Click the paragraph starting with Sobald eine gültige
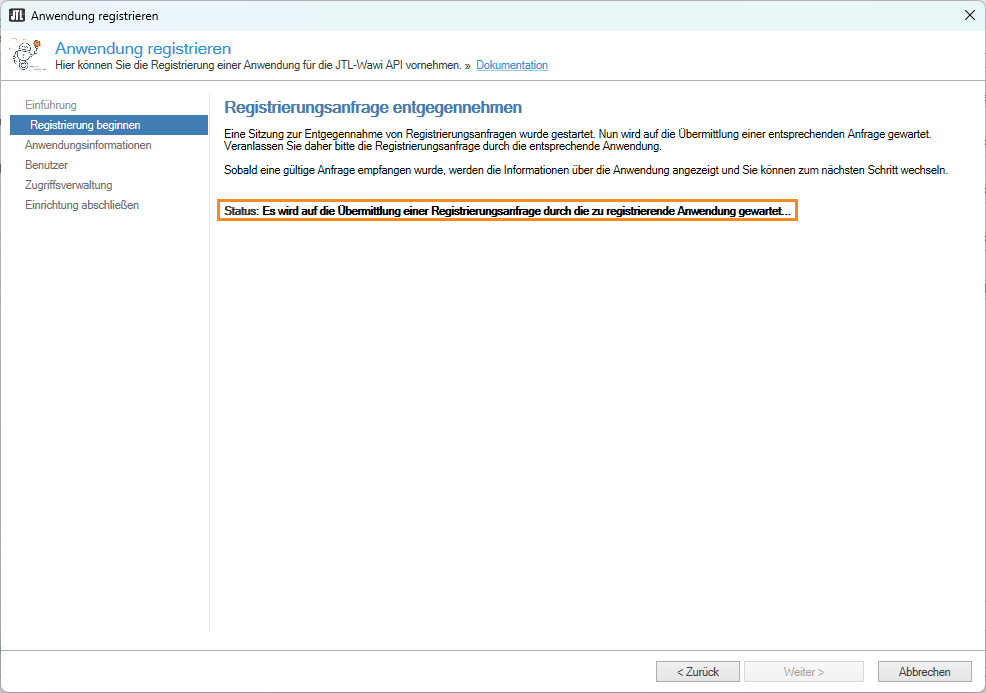 click(585, 170)
